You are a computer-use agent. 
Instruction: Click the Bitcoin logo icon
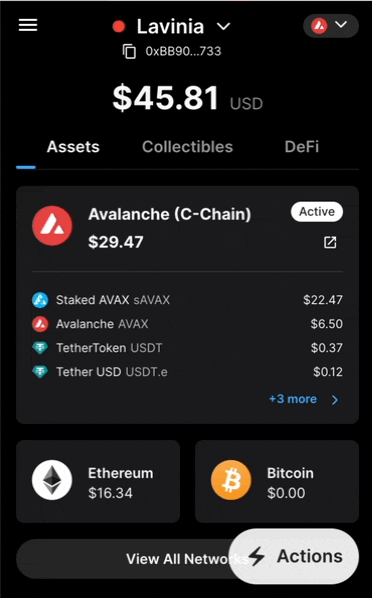click(x=231, y=480)
